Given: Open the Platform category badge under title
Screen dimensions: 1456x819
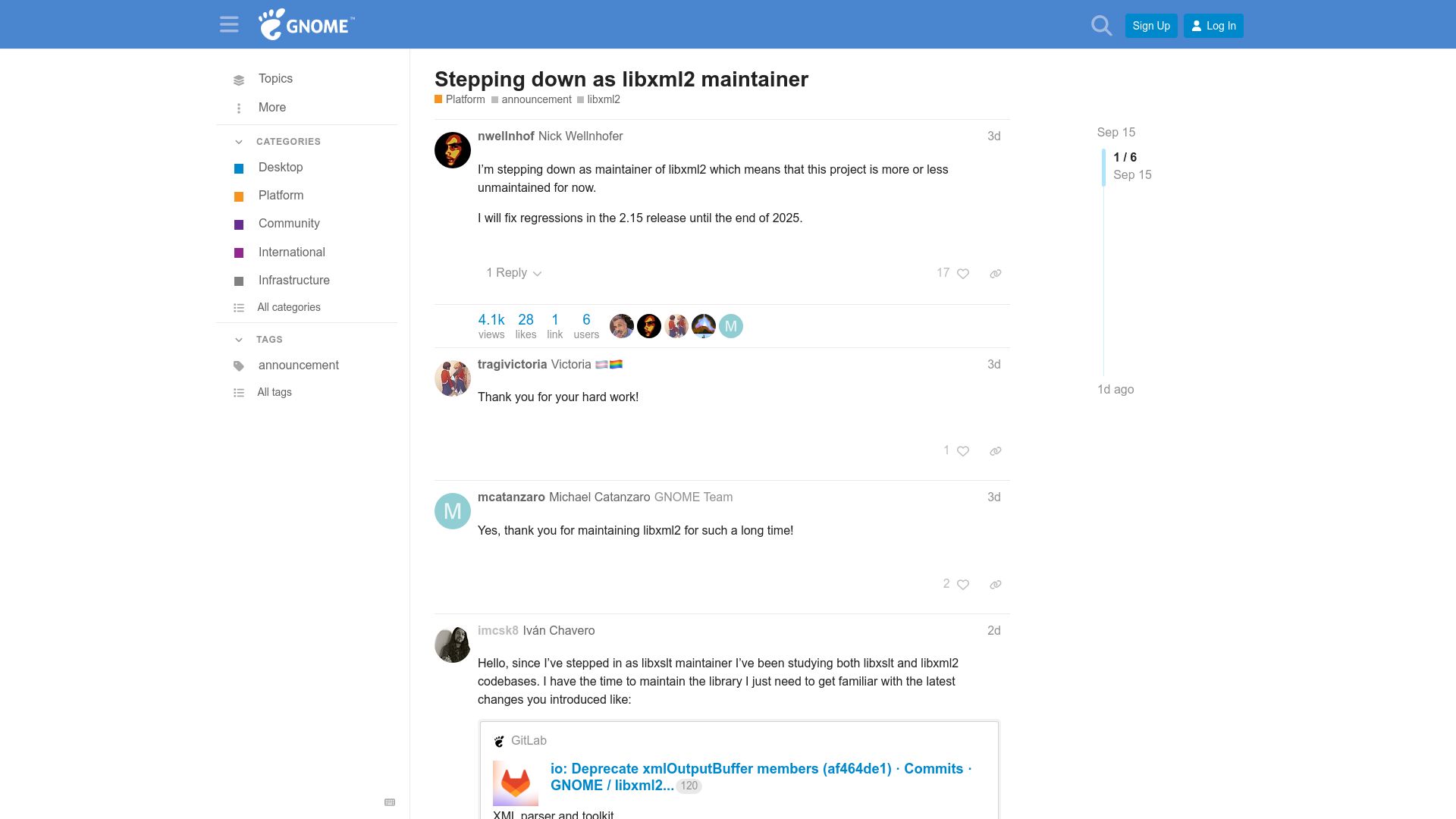Looking at the screenshot, I should (460, 99).
